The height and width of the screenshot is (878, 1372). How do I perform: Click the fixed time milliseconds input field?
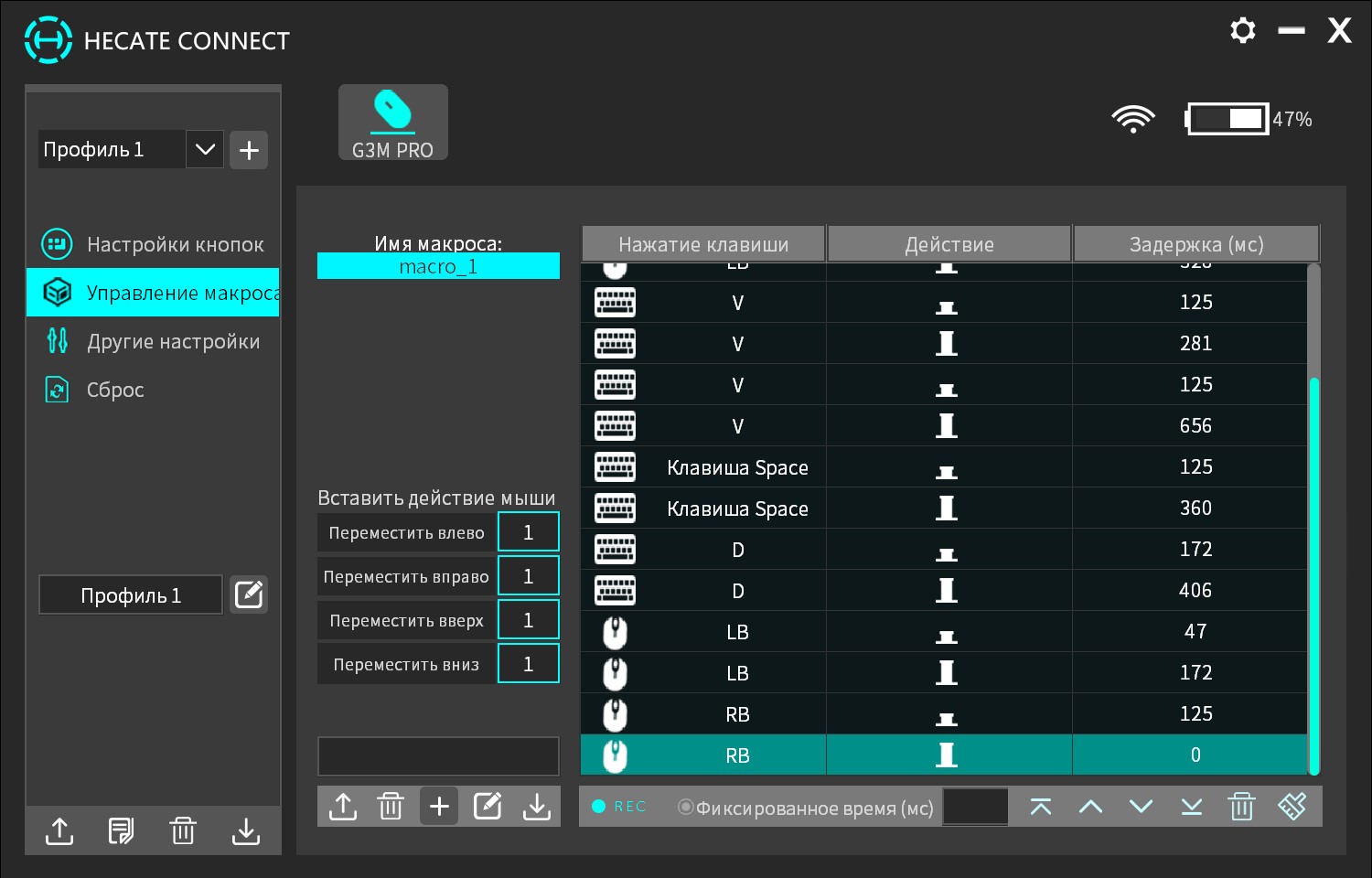(x=975, y=807)
